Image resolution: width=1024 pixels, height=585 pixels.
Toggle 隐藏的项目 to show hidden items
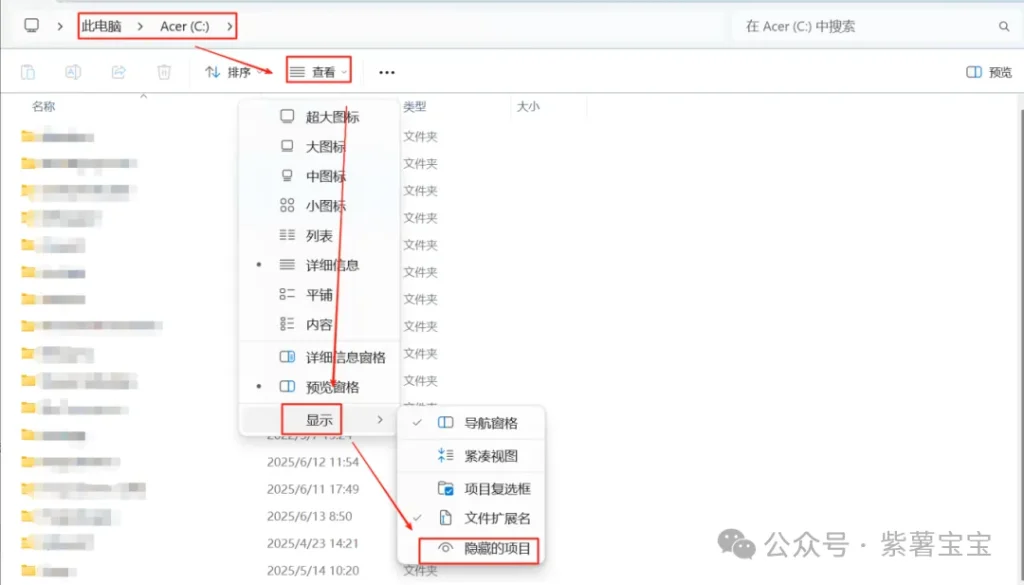click(496, 549)
